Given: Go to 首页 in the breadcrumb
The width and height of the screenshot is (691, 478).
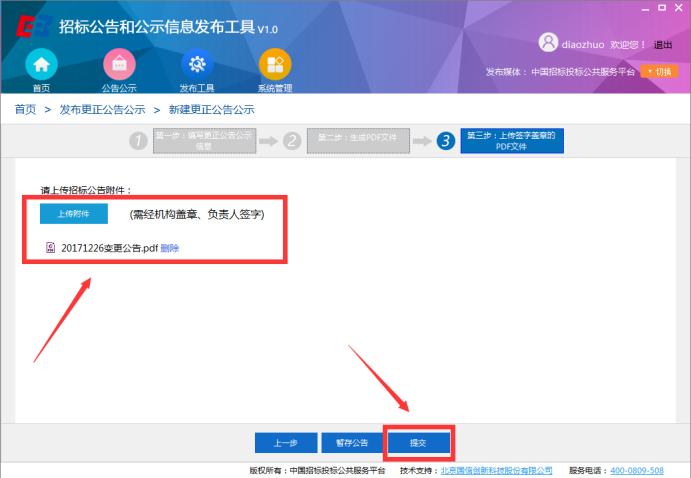Looking at the screenshot, I should click(25, 109).
